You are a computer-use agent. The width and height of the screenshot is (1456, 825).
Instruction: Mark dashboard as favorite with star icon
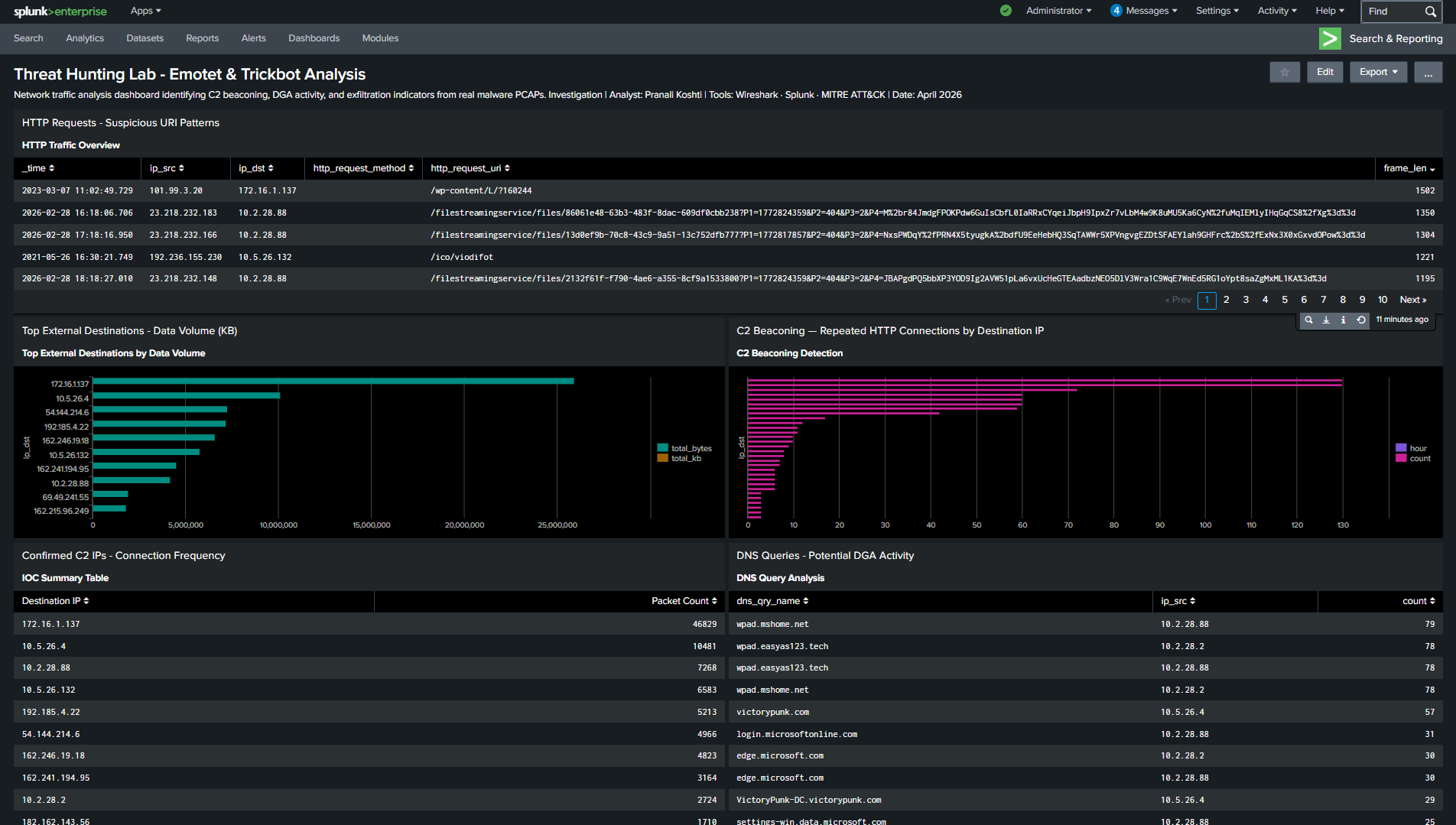click(x=1285, y=72)
